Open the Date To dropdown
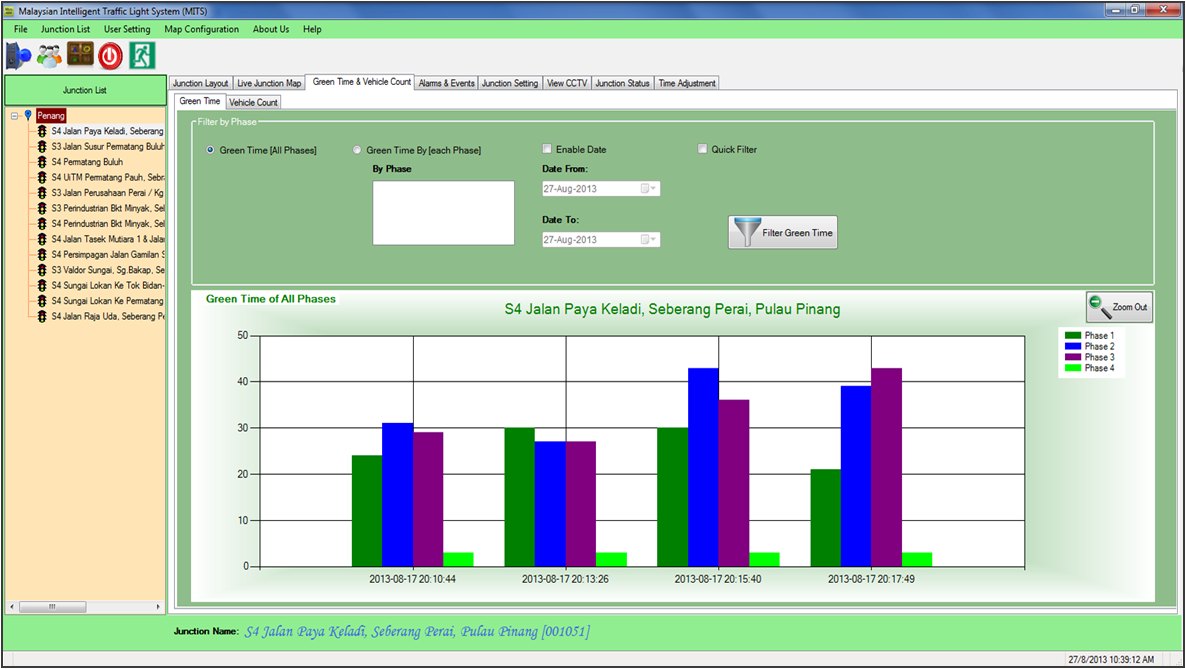 (650, 240)
